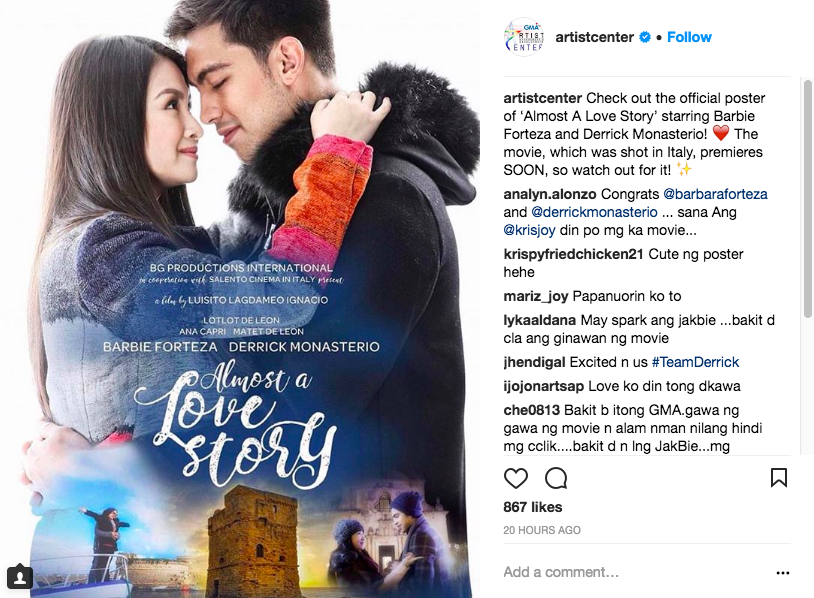Open #TeamDerrick hashtag
Viewport: 814px width, 598px height.
[695, 362]
